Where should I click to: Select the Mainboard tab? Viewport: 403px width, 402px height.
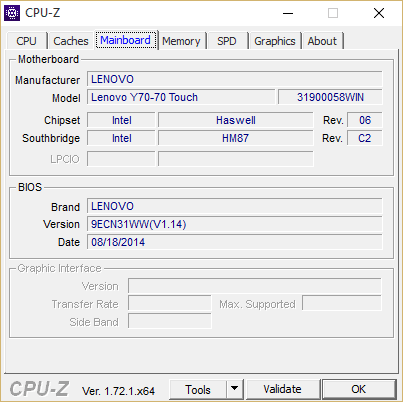(x=126, y=40)
